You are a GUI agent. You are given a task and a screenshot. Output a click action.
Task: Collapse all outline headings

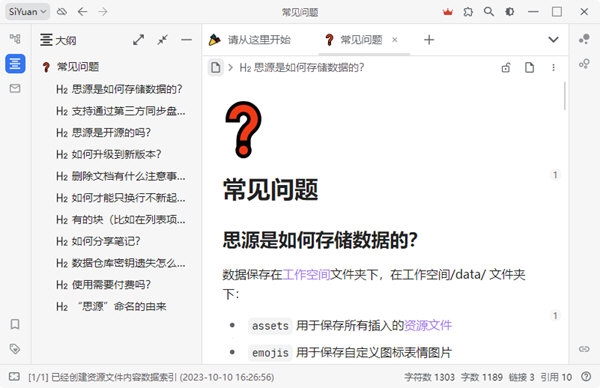[163, 40]
